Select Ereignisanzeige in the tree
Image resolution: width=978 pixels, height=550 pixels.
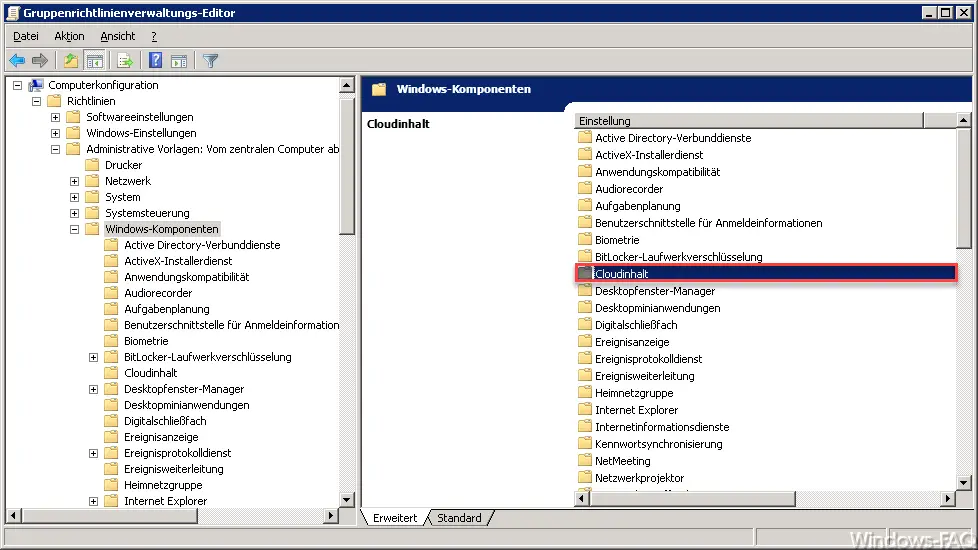pos(161,437)
